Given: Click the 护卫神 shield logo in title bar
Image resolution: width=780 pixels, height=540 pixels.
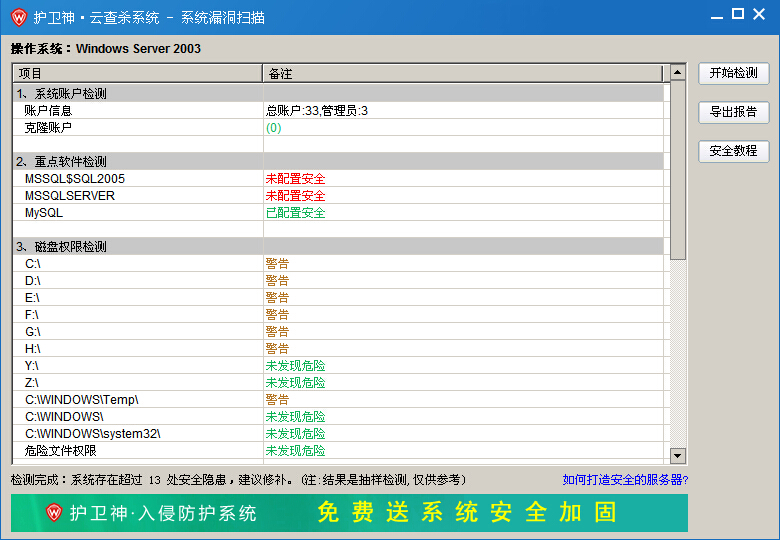Looking at the screenshot, I should 19,17.
